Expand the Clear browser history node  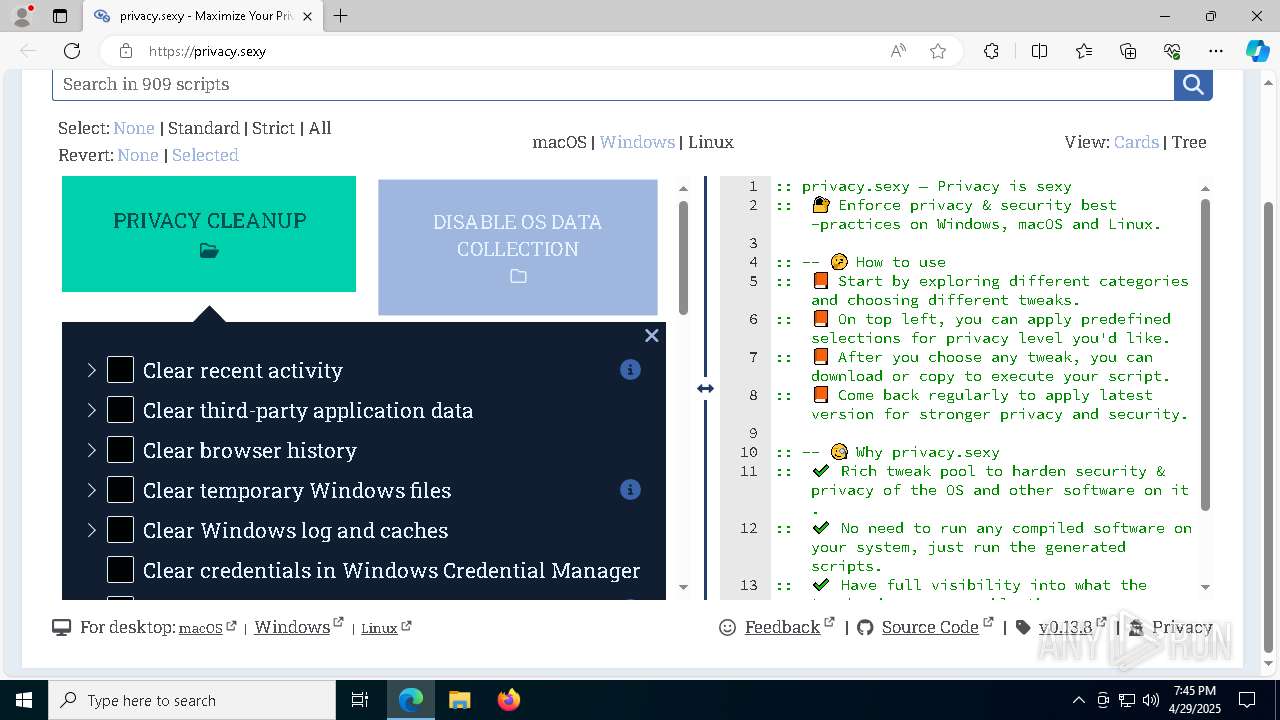click(92, 450)
